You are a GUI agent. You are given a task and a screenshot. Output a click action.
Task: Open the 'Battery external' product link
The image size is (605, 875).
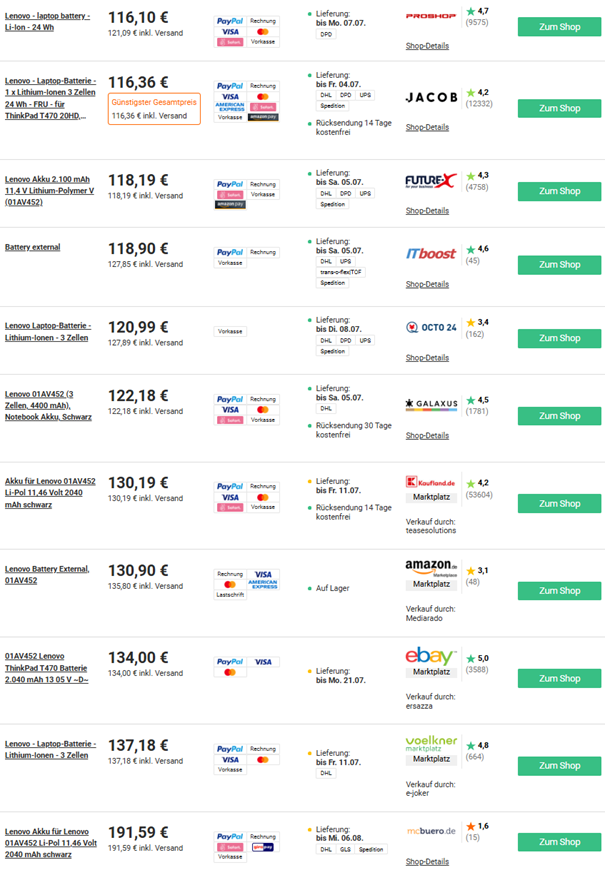tap(33, 247)
